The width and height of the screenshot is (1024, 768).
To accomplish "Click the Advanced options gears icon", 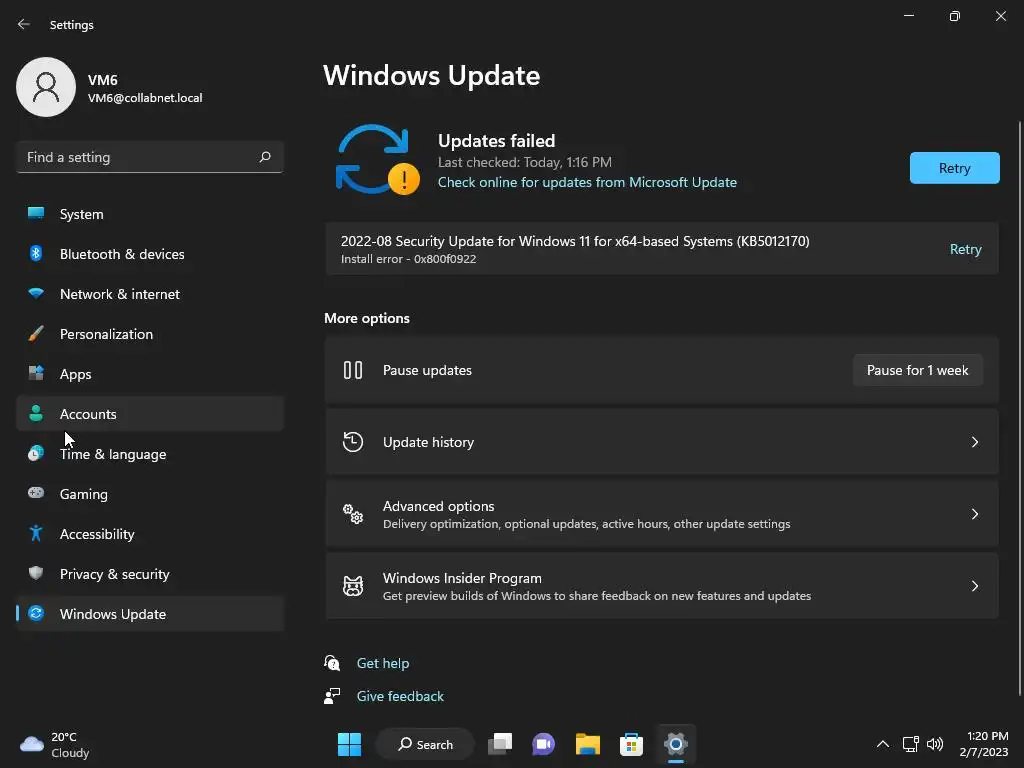I will (x=353, y=514).
